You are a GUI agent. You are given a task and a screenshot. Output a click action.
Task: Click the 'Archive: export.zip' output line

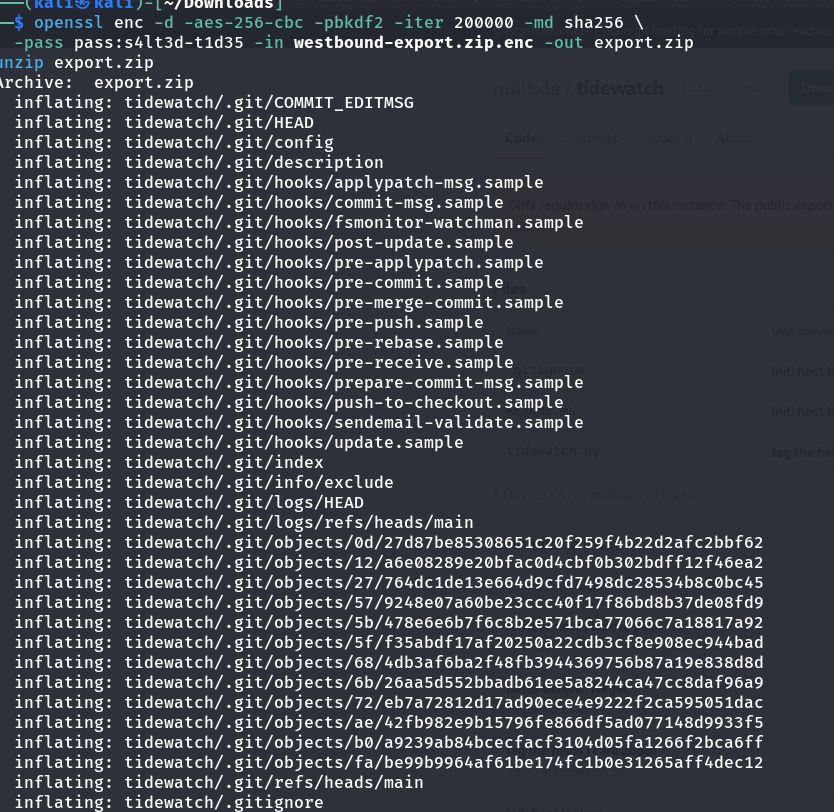96,82
